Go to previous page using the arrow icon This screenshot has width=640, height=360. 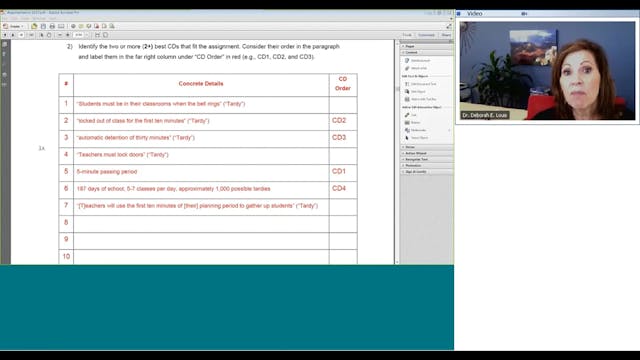pos(5,35)
